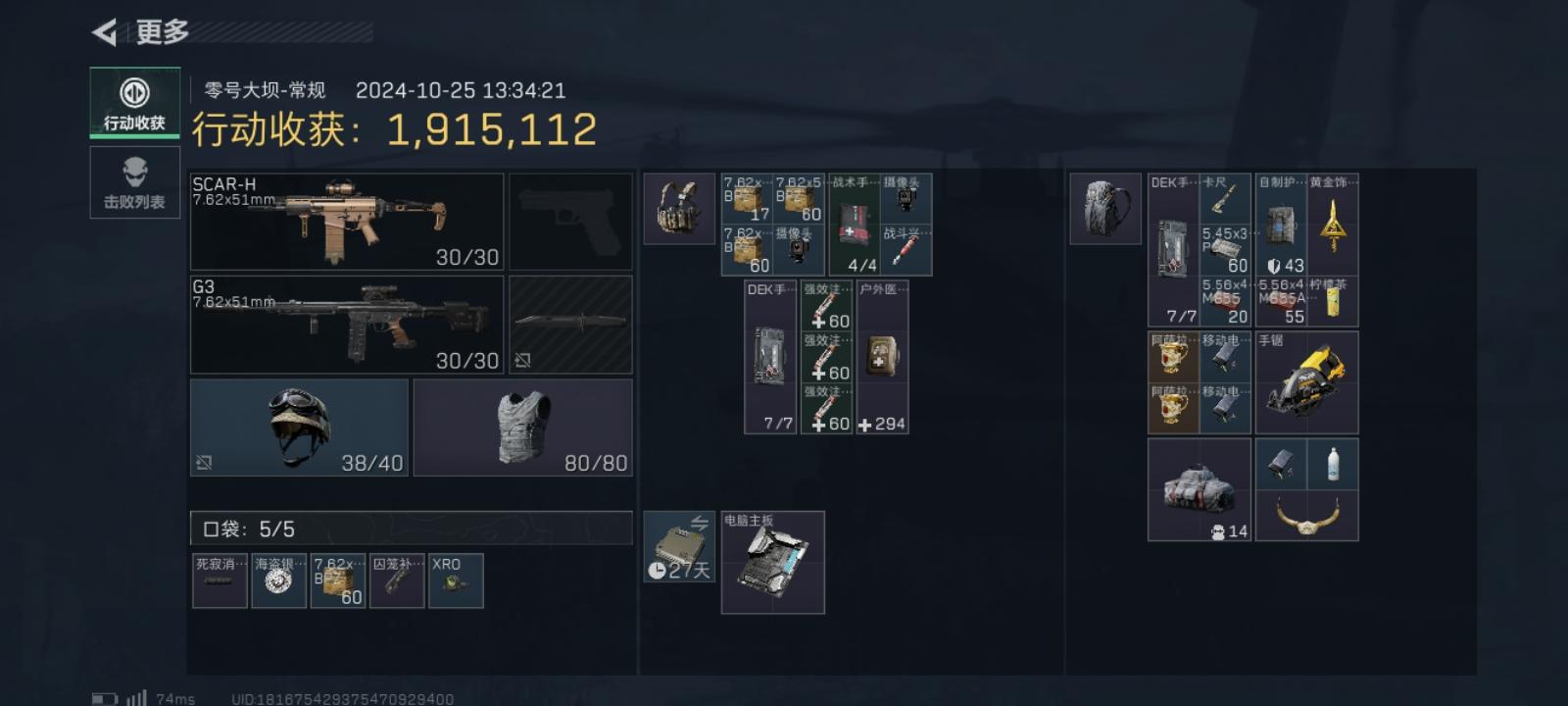
Task: Select the 电脑主板 motherboard item
Action: (x=773, y=563)
